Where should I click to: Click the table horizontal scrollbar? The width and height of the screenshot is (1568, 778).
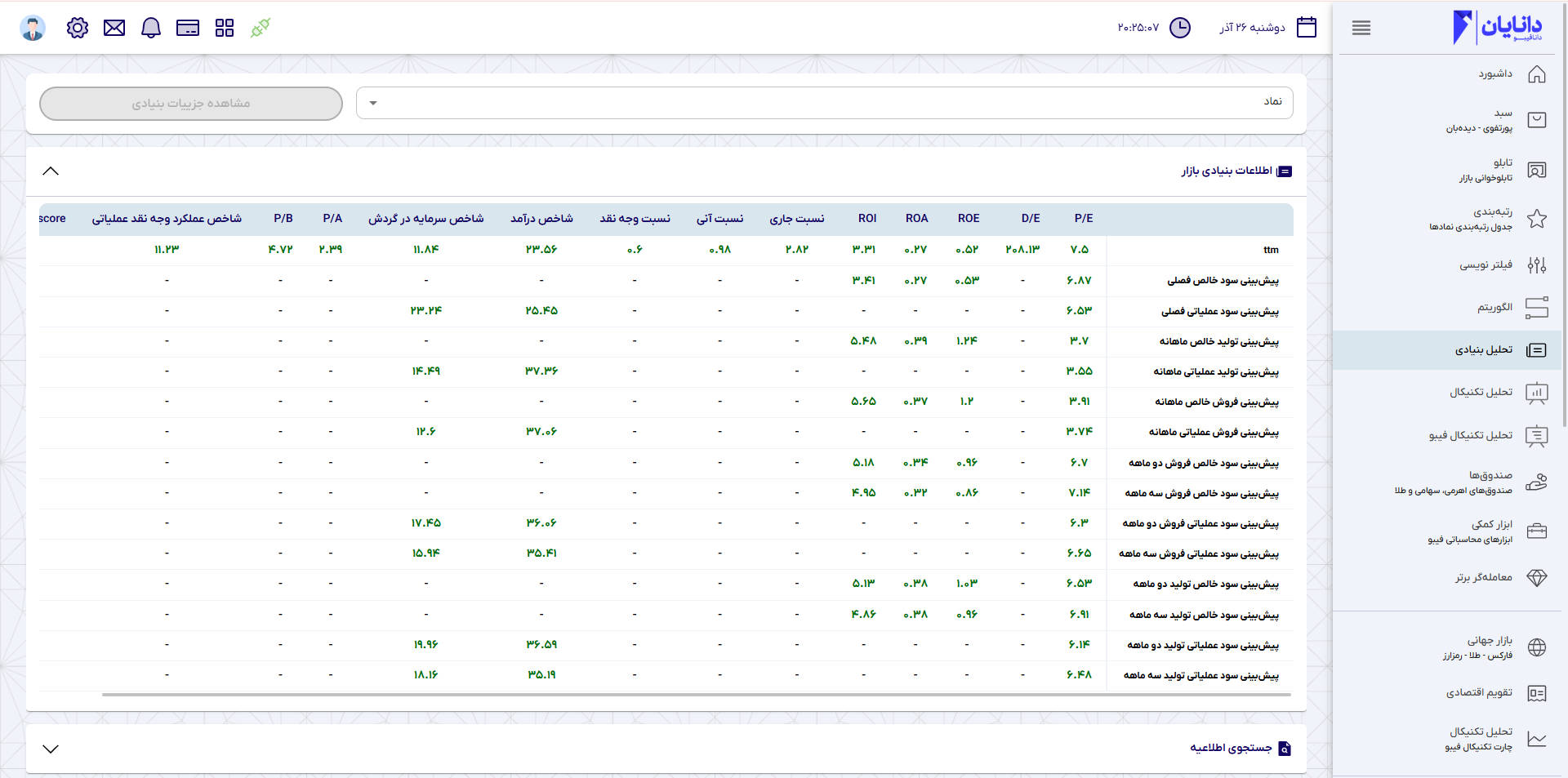click(x=696, y=695)
